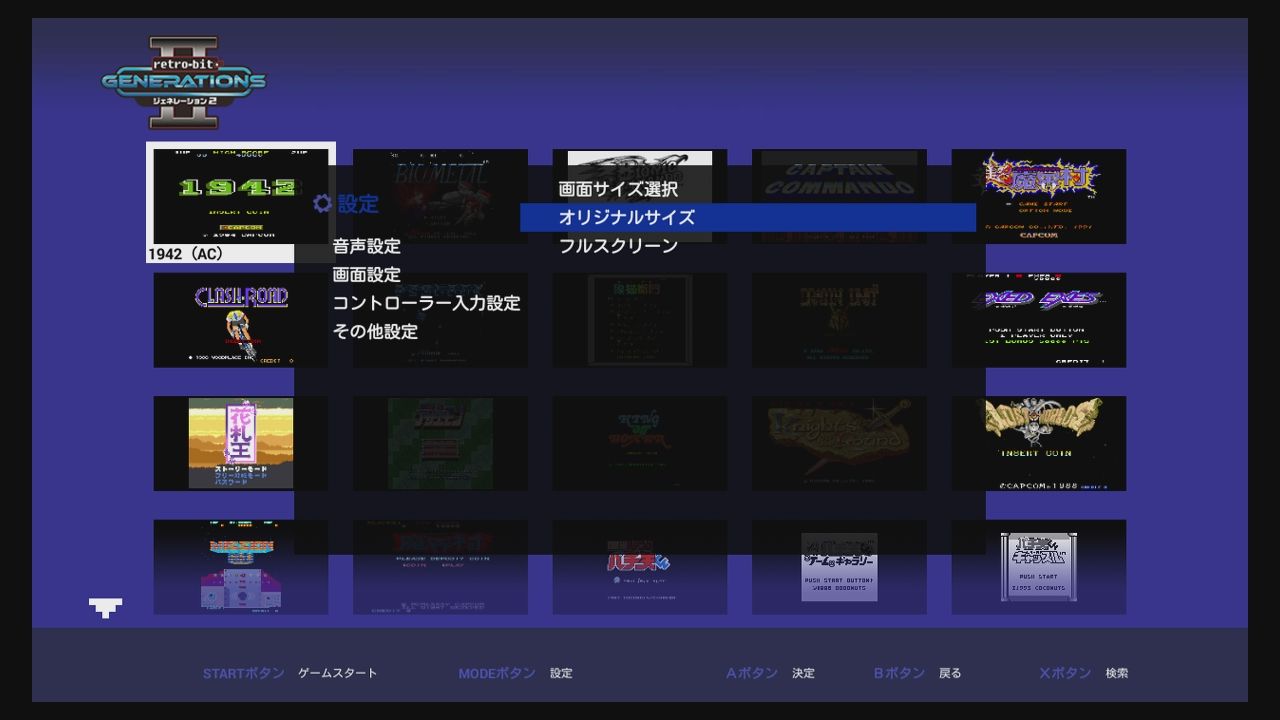Click the white scroll-down arrow icon

(x=105, y=607)
